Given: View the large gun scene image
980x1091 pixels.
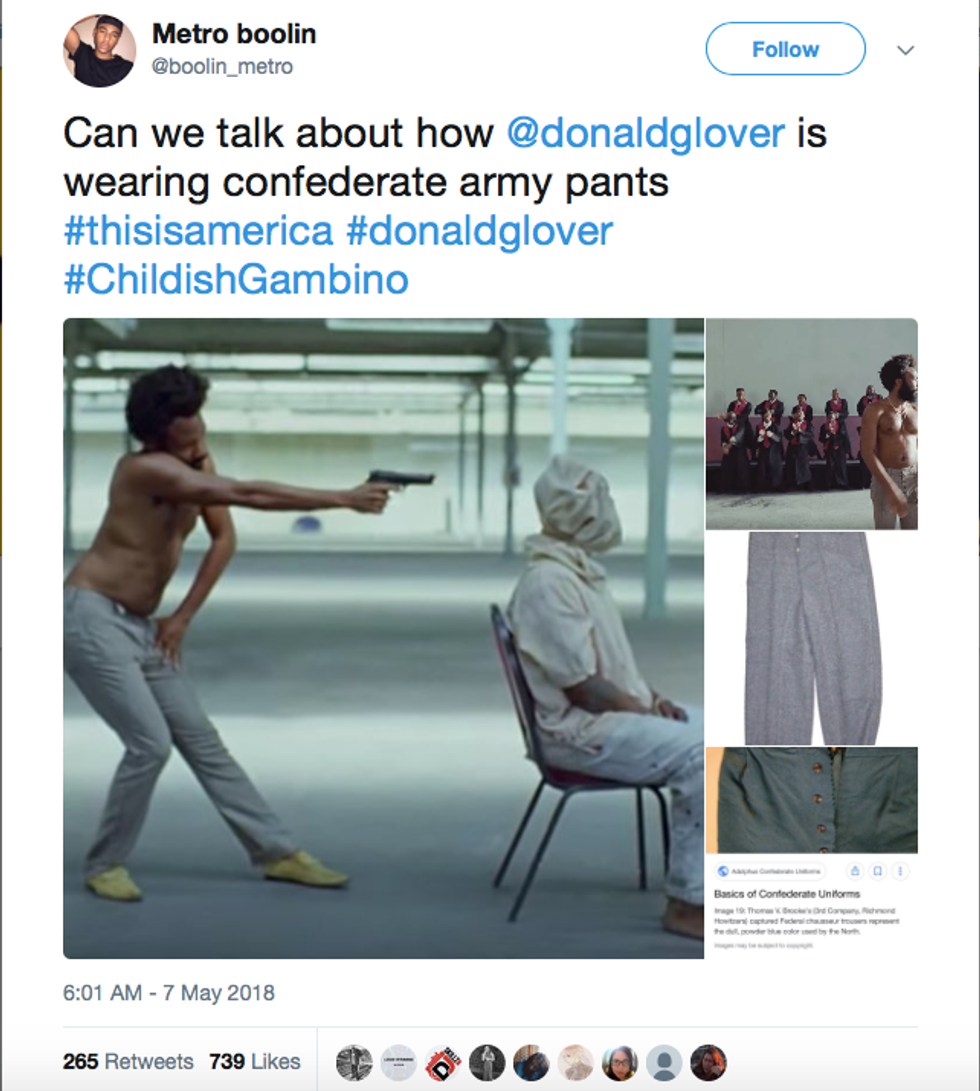Looking at the screenshot, I should point(384,638).
